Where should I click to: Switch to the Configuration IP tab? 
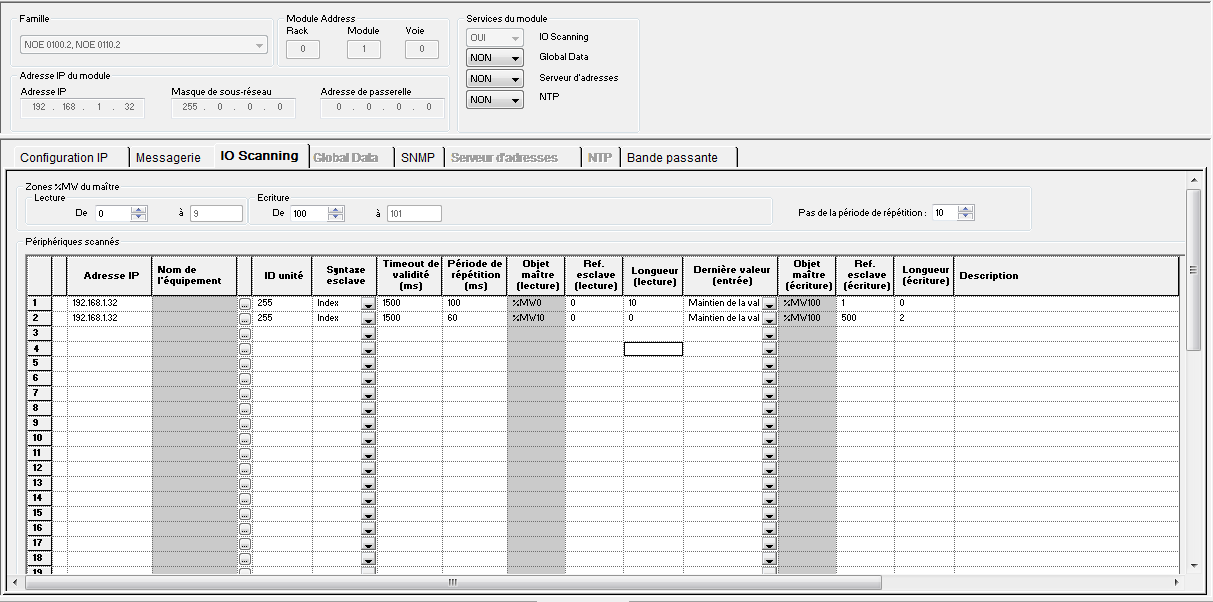tap(64, 157)
